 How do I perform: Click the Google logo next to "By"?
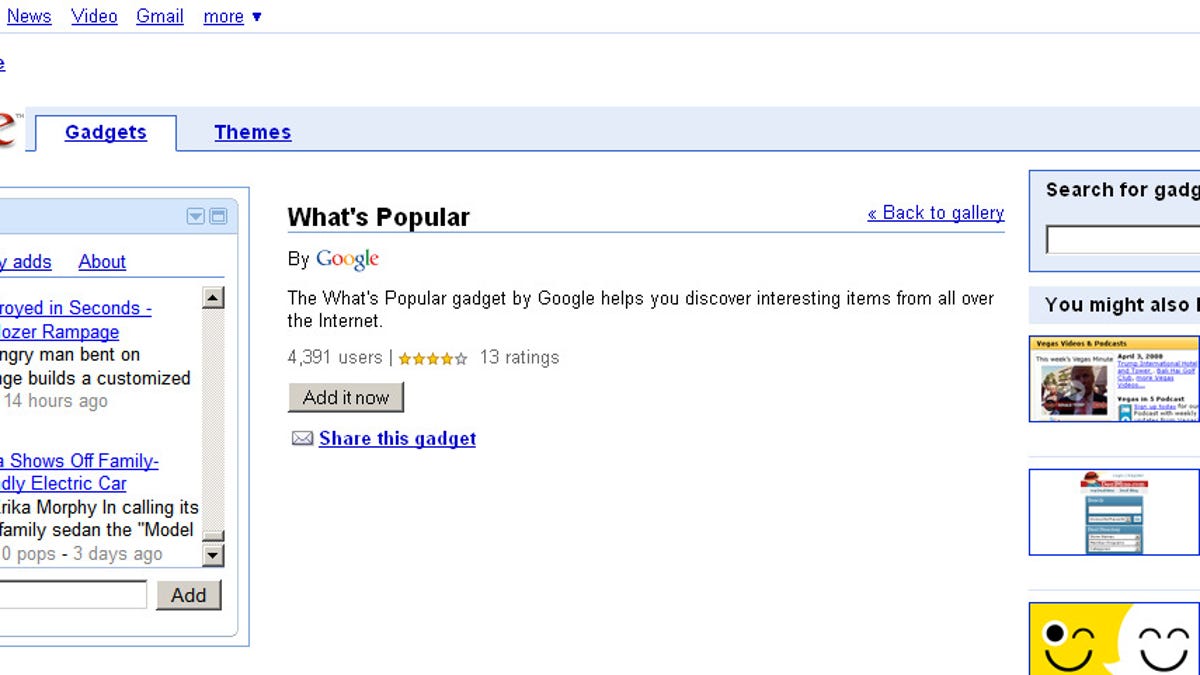point(347,258)
